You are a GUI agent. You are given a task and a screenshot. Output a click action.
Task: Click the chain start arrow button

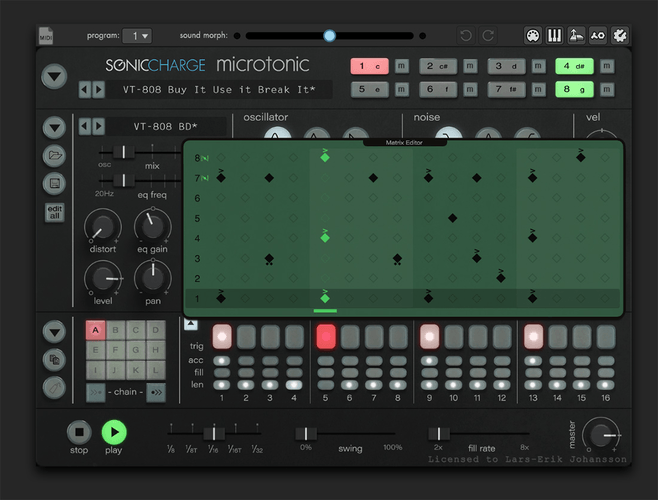[96, 392]
